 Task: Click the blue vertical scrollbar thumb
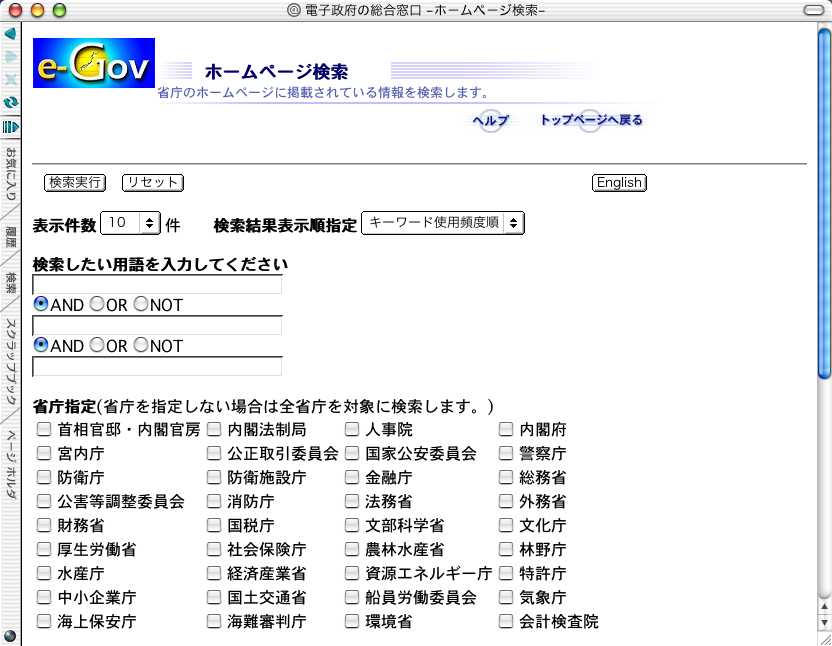click(824, 203)
